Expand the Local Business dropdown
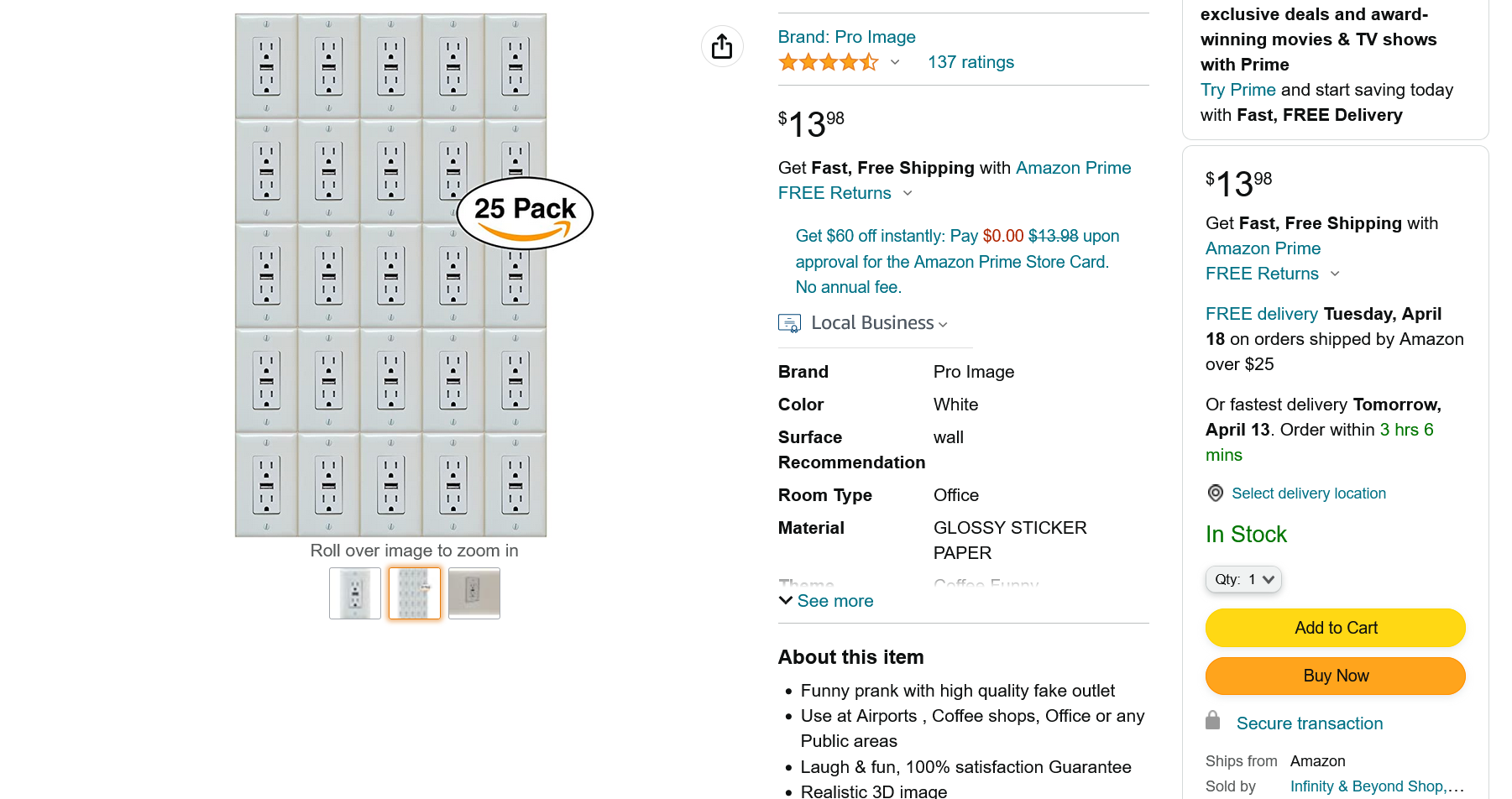1512x799 pixels. [x=943, y=324]
